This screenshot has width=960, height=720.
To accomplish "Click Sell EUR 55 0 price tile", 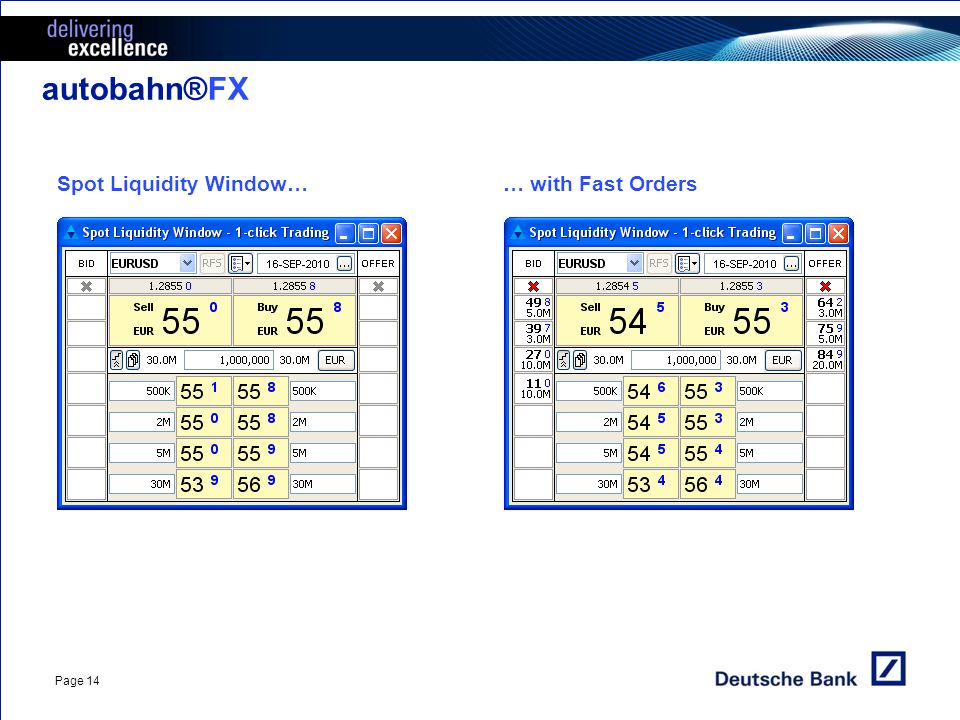I will coord(171,320).
